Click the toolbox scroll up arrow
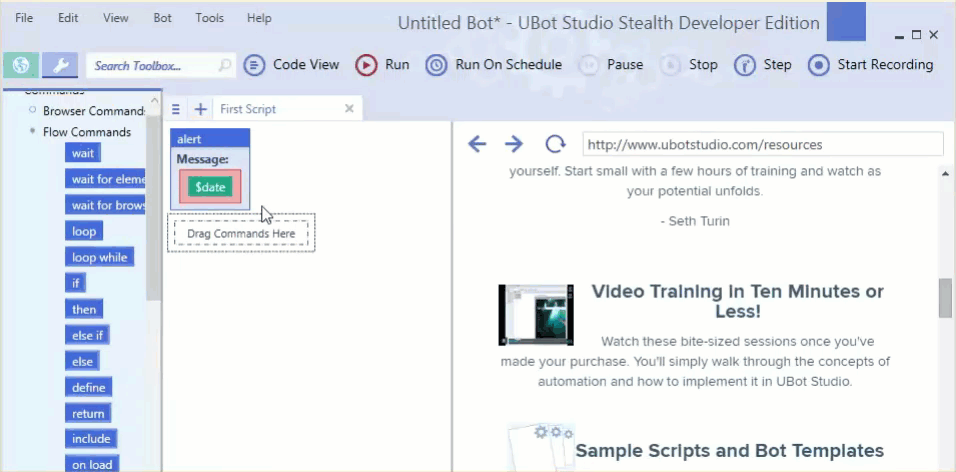The height and width of the screenshot is (472, 956). (x=154, y=99)
